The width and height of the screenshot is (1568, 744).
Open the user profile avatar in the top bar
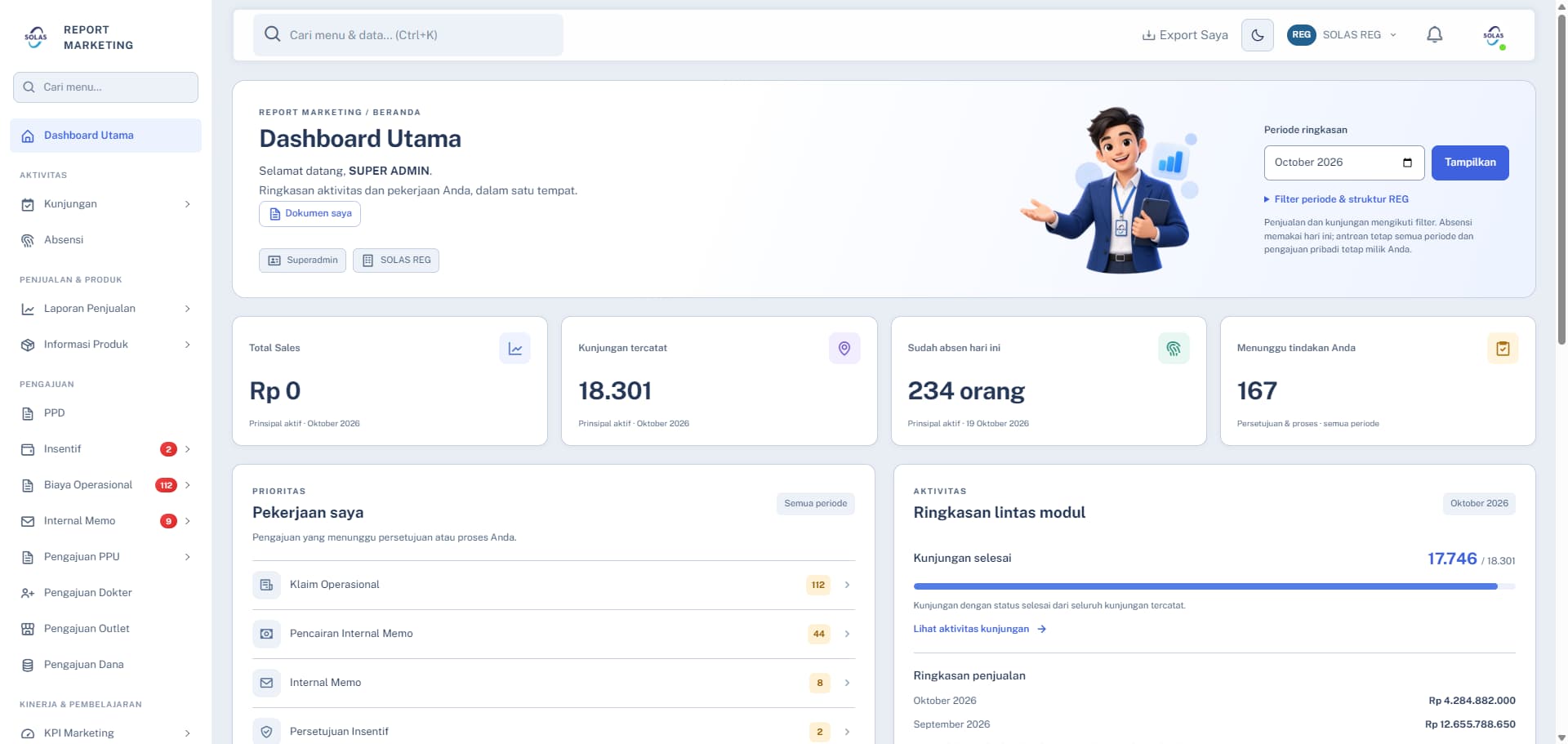point(1494,35)
